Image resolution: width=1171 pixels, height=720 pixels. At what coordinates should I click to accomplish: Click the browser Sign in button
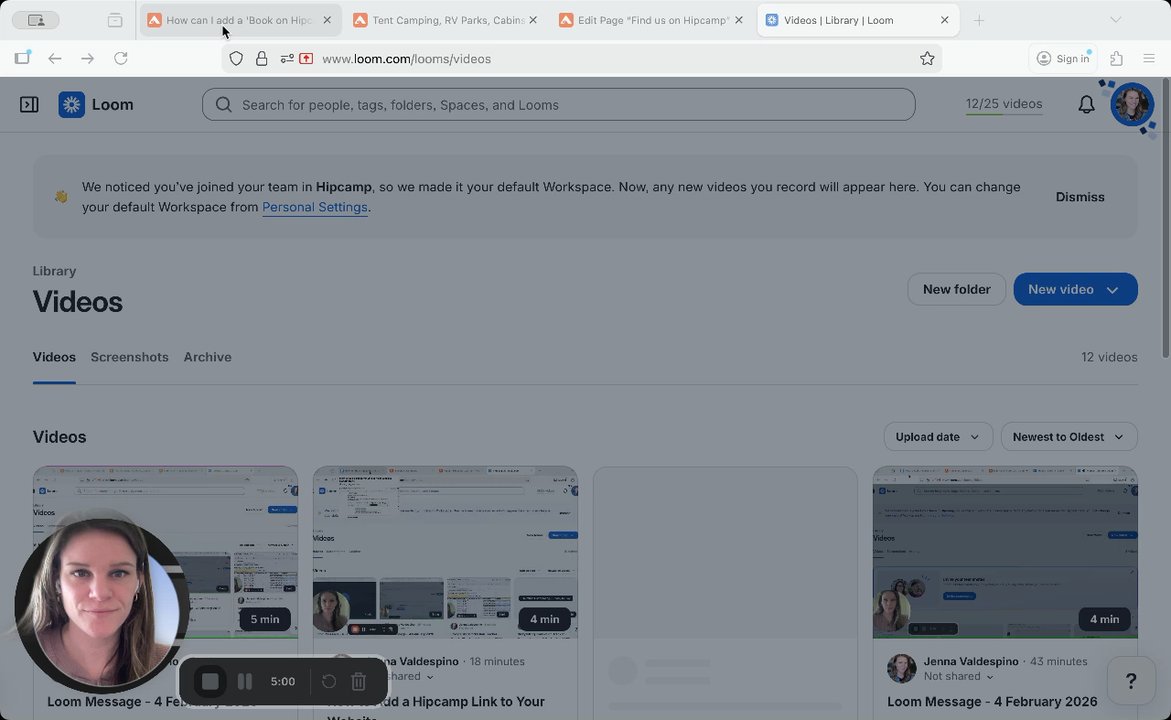pyautogui.click(x=1063, y=58)
